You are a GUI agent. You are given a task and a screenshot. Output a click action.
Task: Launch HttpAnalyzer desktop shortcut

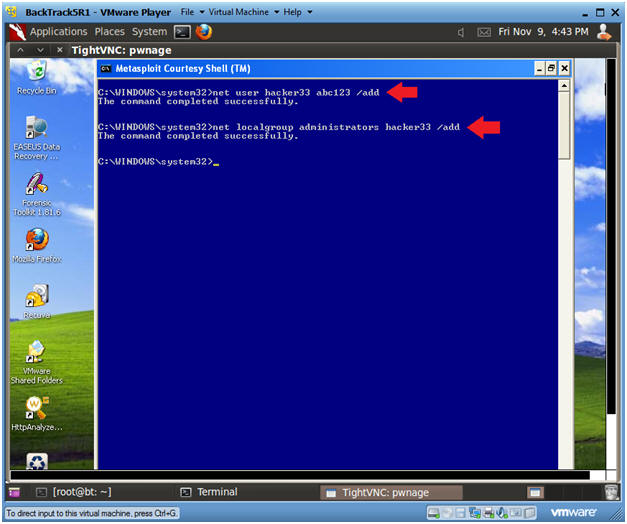coord(36,414)
